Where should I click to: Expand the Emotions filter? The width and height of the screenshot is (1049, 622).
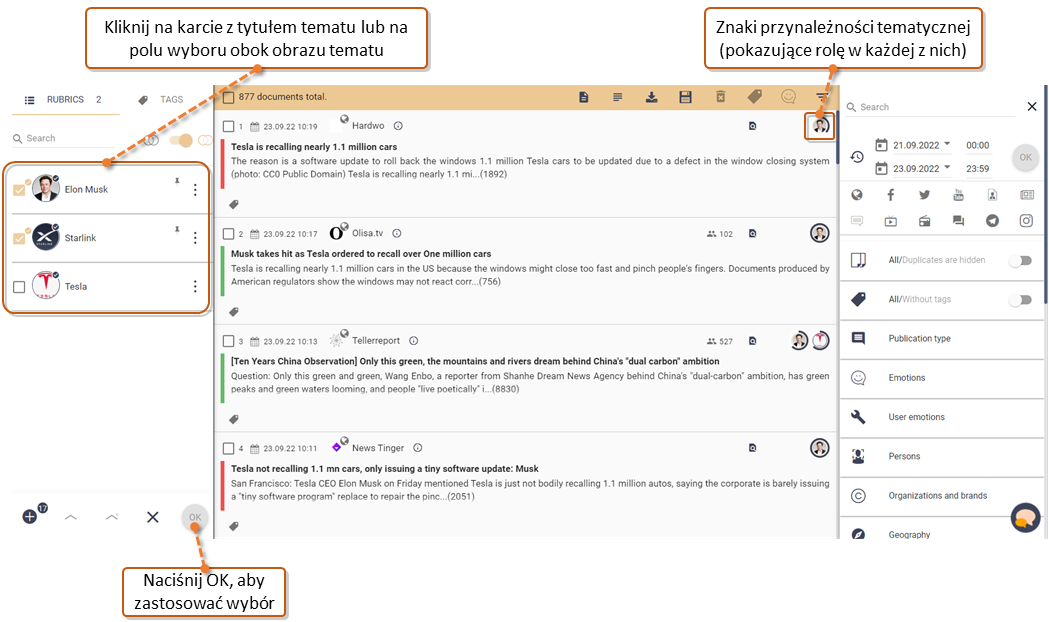pos(942,378)
